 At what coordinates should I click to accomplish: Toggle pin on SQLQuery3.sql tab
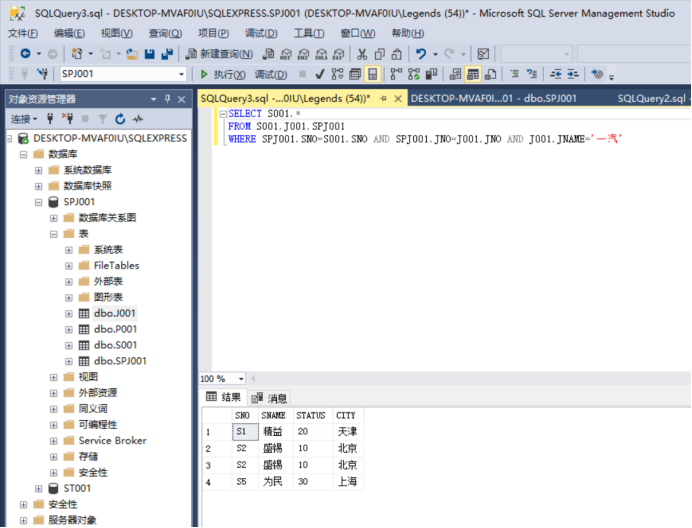coord(383,98)
